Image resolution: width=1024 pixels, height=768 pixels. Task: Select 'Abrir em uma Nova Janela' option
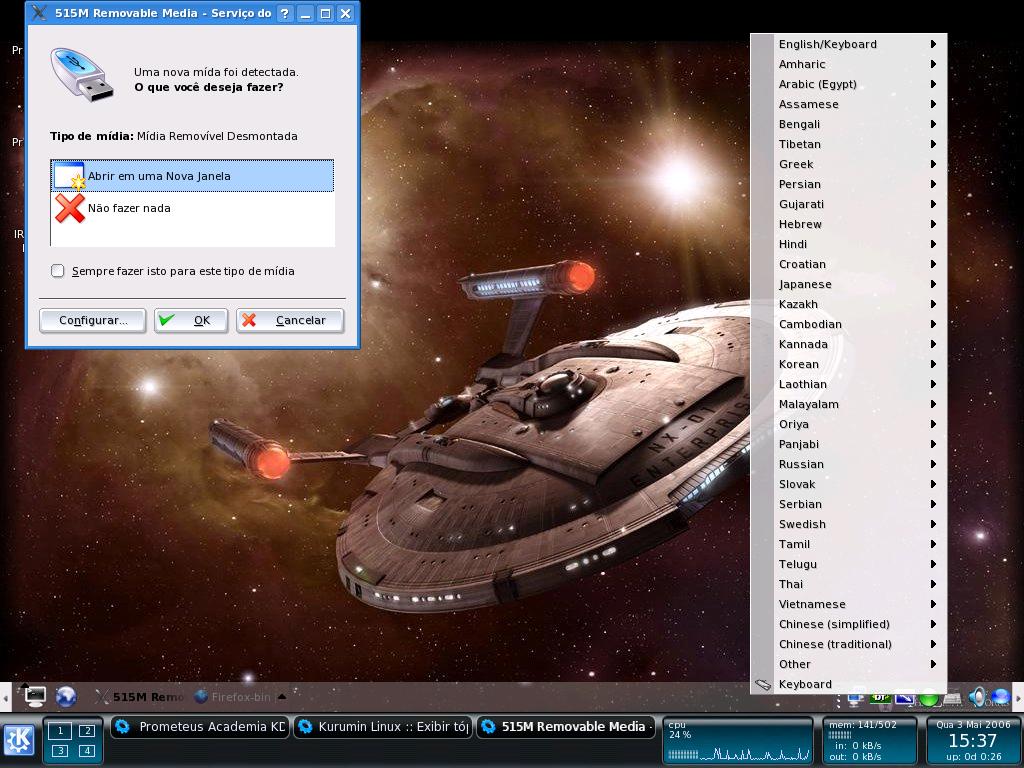192,176
